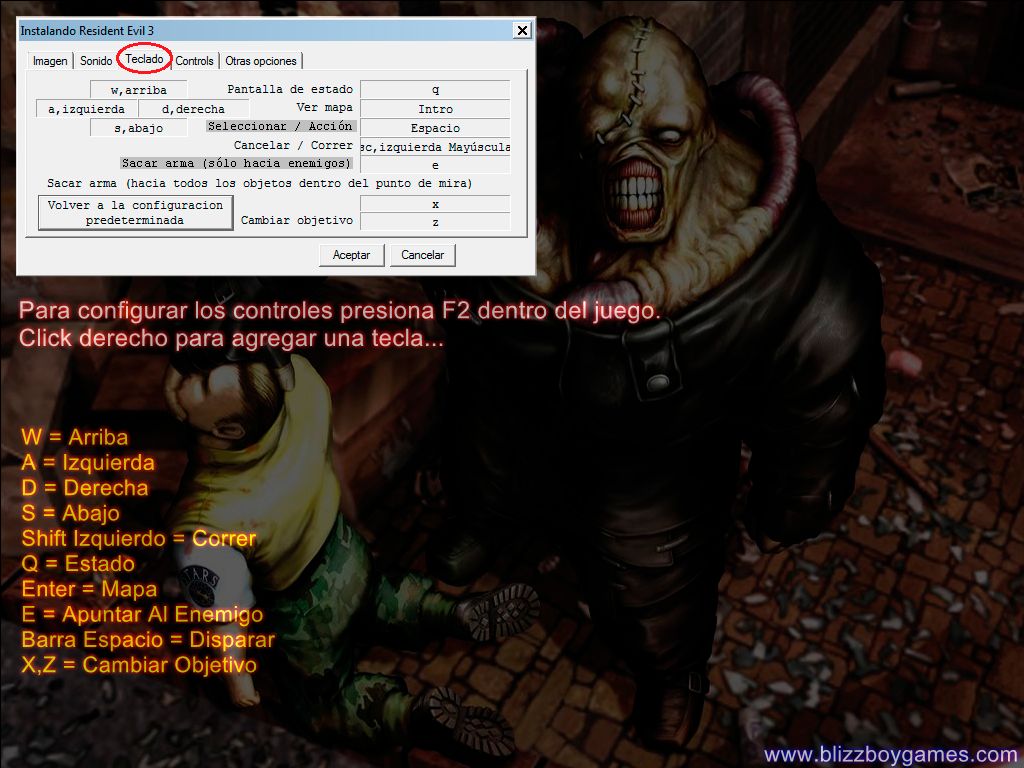Click the Cancelar button
This screenshot has width=1024, height=768.
pyautogui.click(x=423, y=255)
